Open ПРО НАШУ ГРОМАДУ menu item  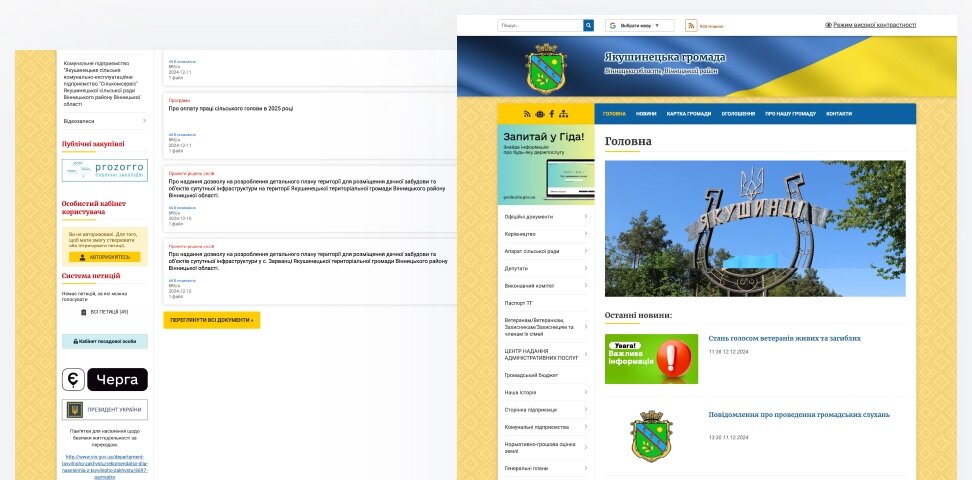(x=790, y=114)
